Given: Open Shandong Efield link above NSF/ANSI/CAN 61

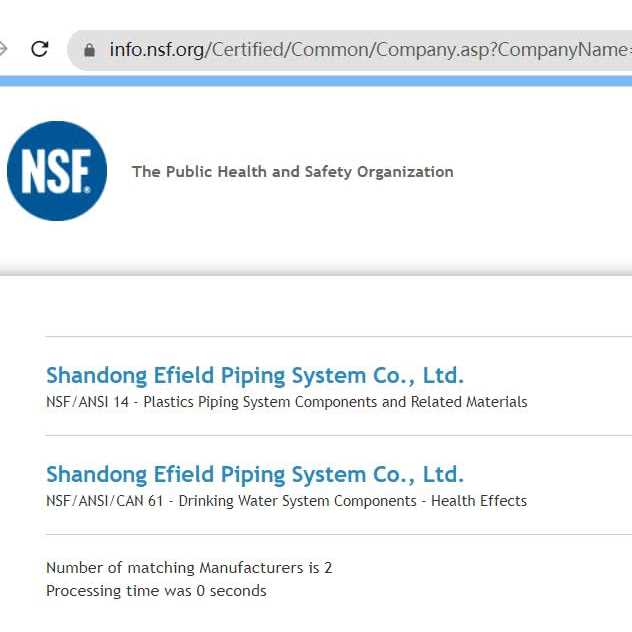Looking at the screenshot, I should click(255, 474).
